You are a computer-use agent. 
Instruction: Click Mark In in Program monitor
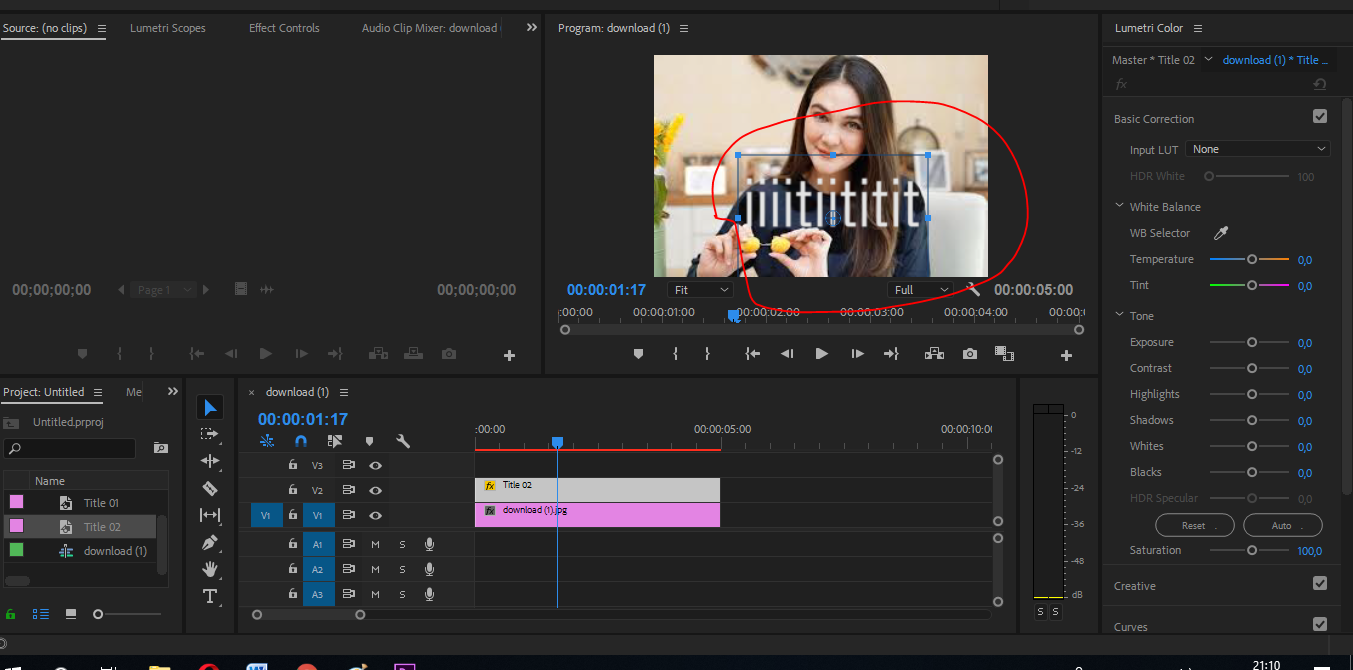[x=675, y=354]
